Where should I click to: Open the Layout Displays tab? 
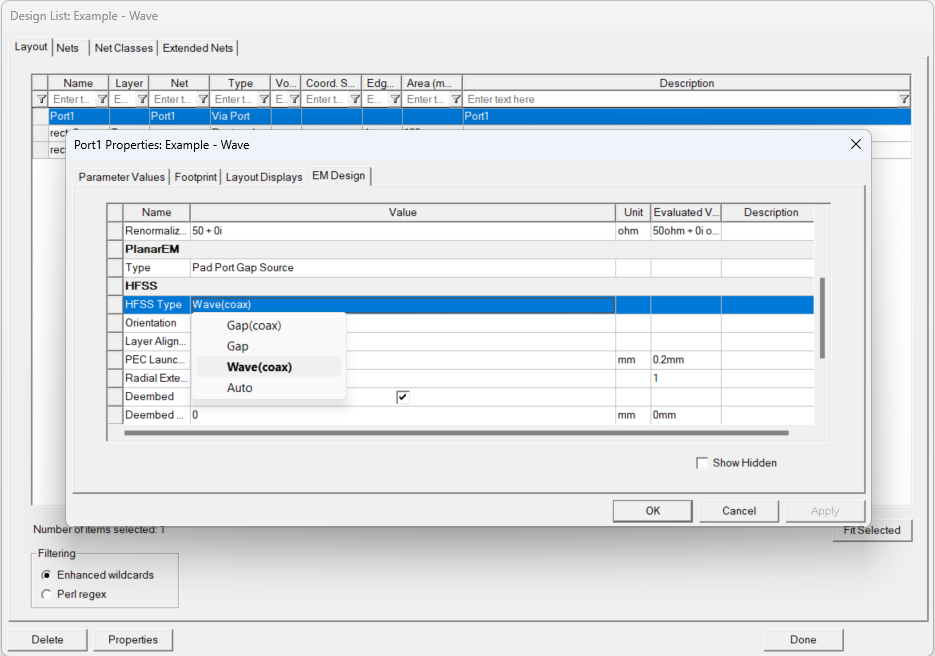point(264,177)
